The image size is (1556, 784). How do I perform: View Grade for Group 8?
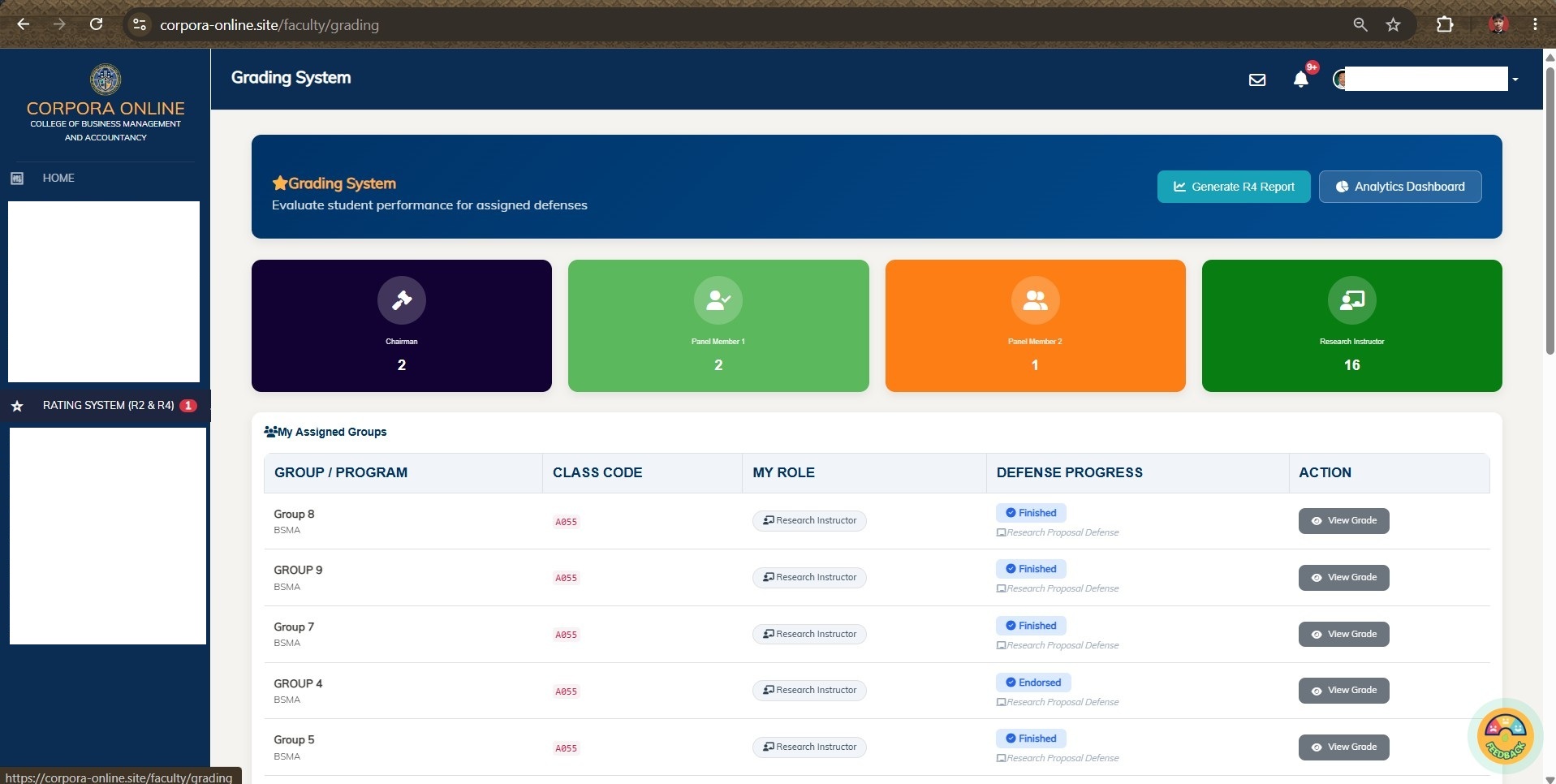[1344, 521]
